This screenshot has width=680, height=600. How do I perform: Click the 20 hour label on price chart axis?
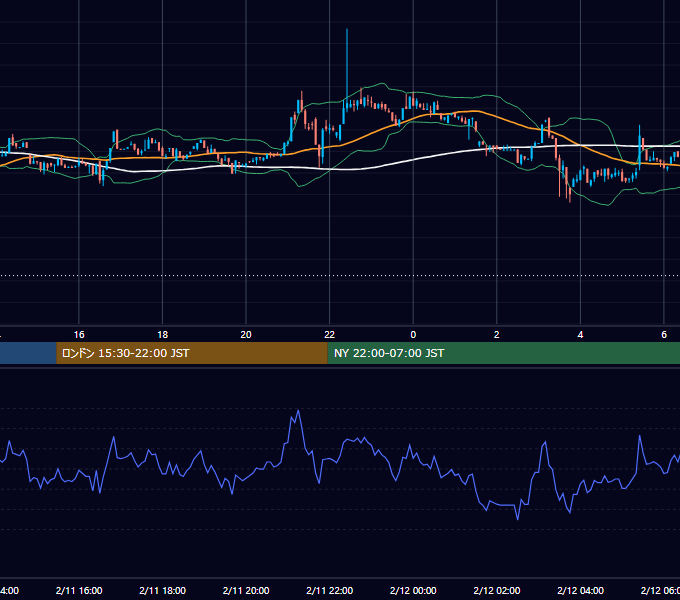pos(246,335)
